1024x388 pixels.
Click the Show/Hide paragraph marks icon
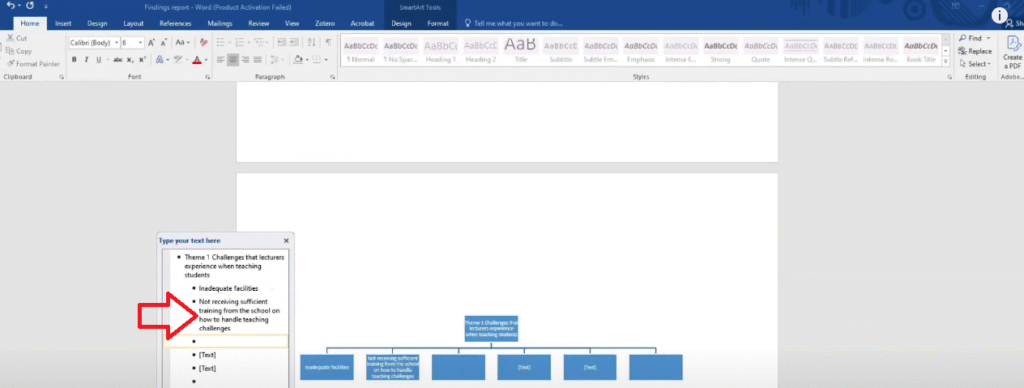pyautogui.click(x=328, y=42)
